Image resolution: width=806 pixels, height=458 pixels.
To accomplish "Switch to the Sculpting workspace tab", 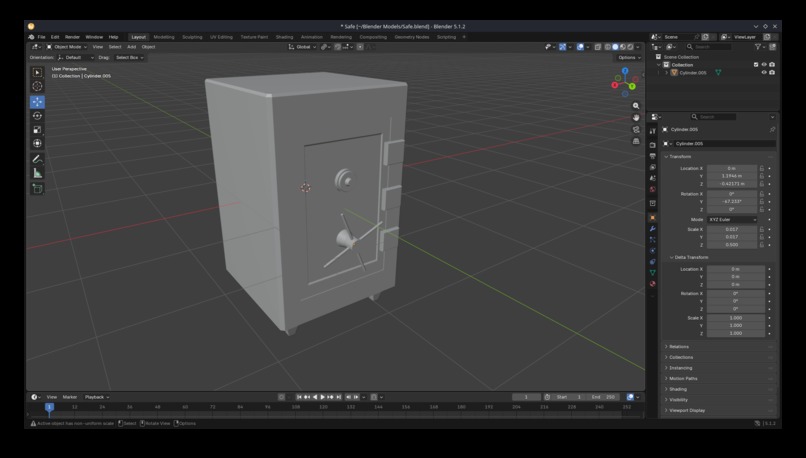I will tap(192, 37).
